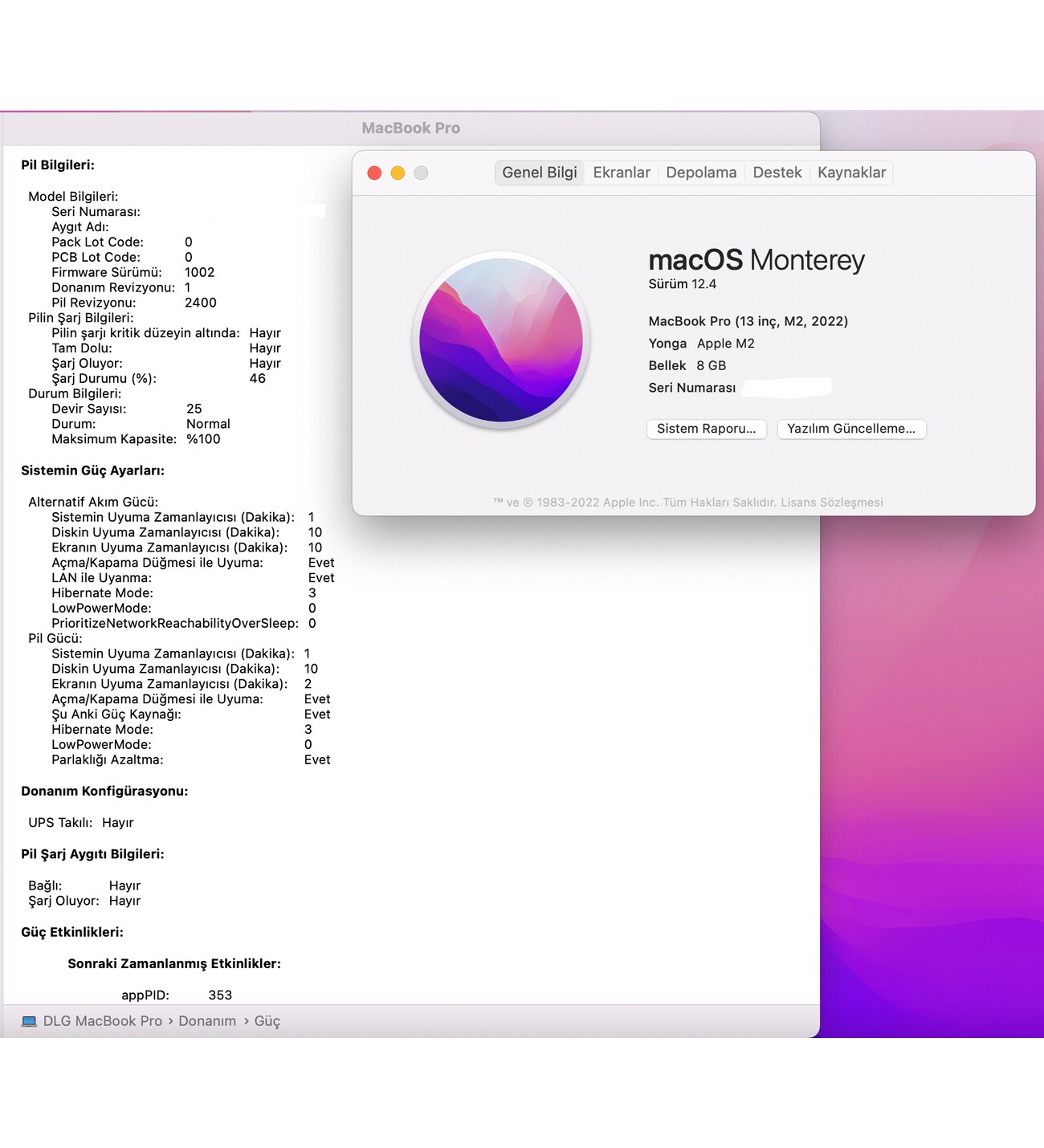The image size is (1044, 1148).
Task: Click the UPS Takılı label
Action: [x=60, y=823]
